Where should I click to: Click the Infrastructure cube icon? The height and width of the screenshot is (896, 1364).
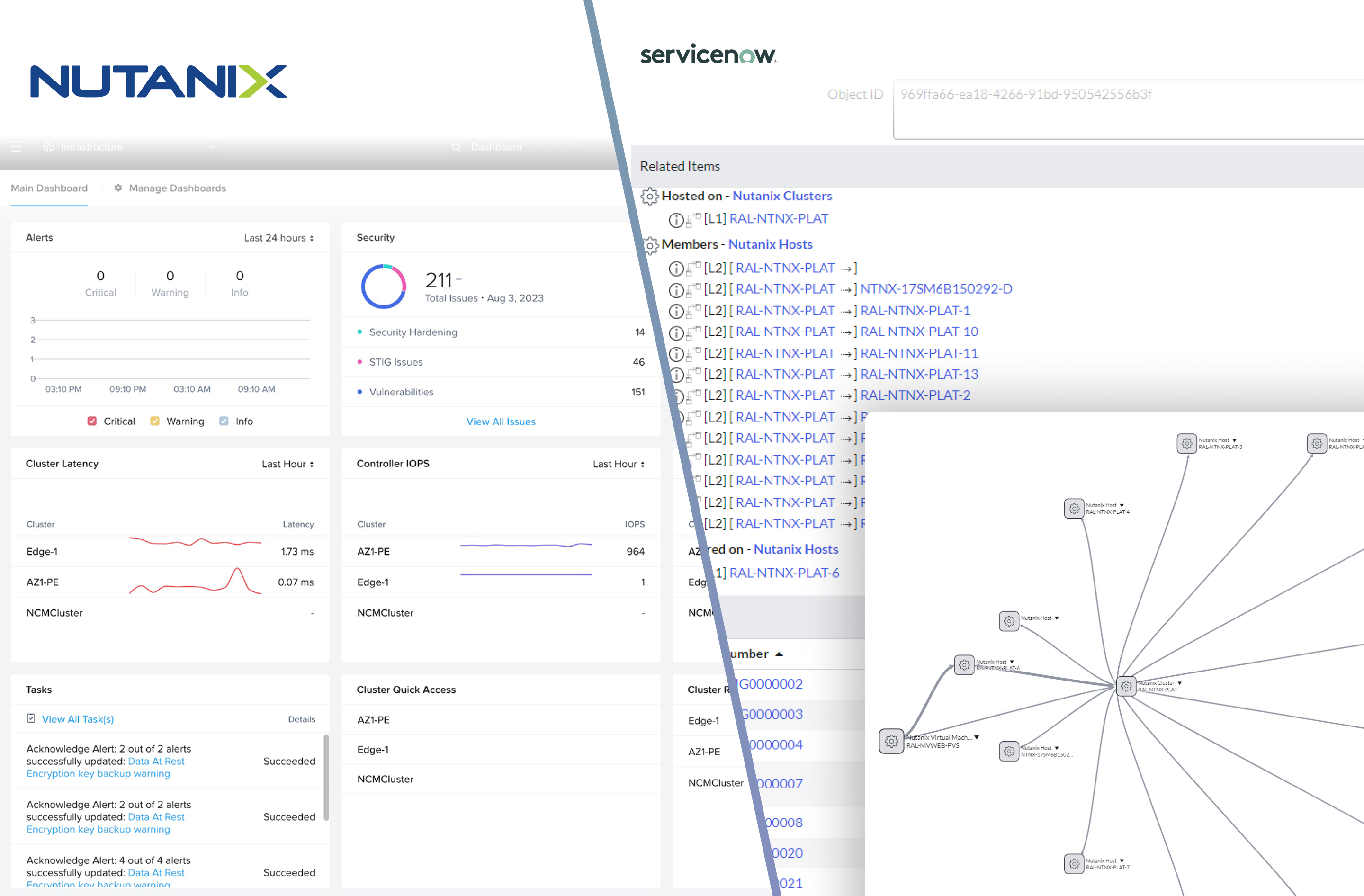pyautogui.click(x=49, y=147)
